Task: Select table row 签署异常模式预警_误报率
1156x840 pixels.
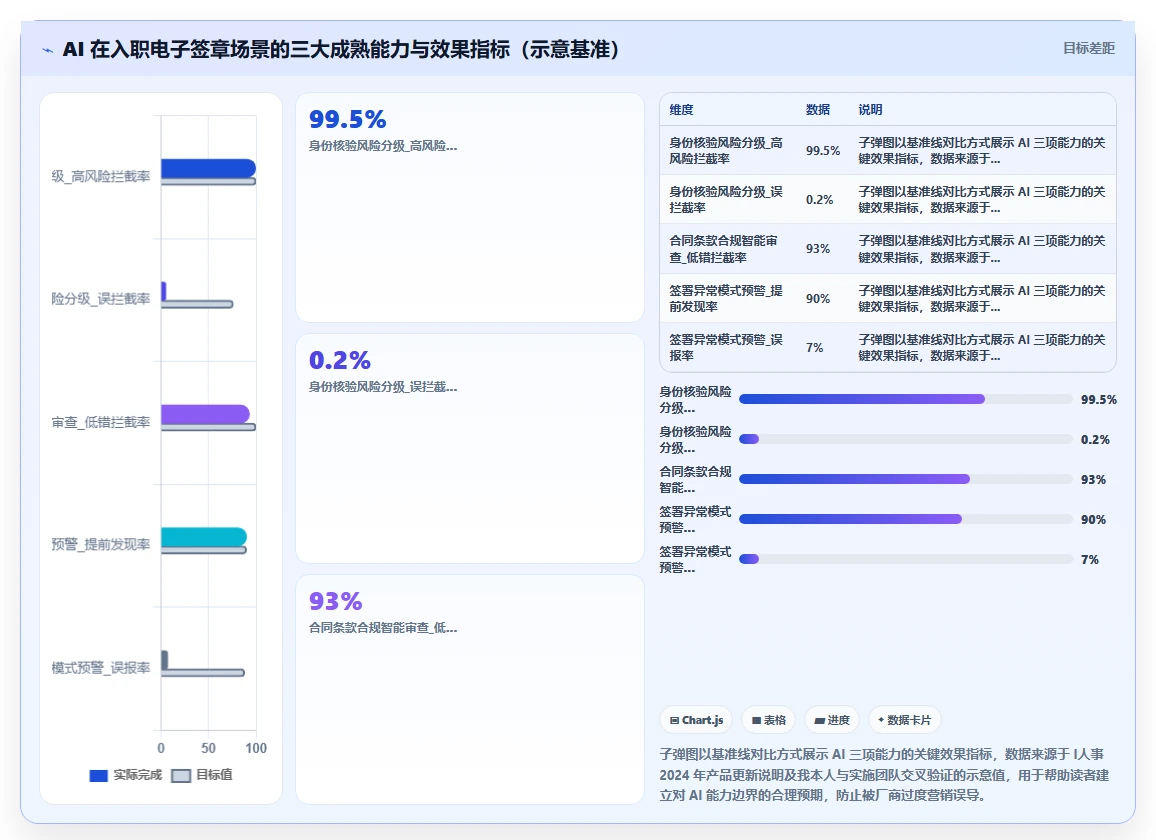Action: [x=888, y=347]
